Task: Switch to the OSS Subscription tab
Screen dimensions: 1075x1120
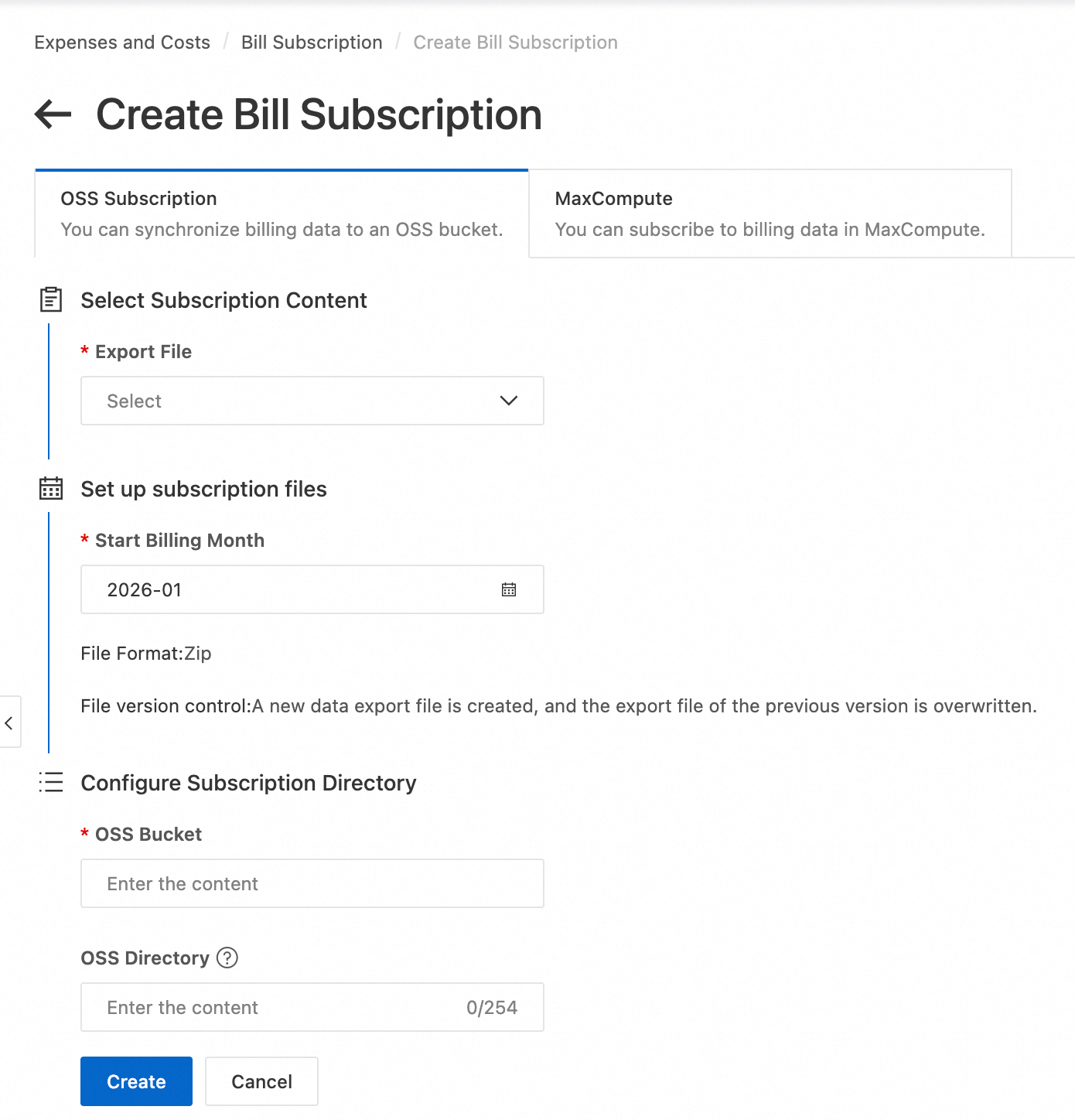Action: pyautogui.click(x=282, y=214)
